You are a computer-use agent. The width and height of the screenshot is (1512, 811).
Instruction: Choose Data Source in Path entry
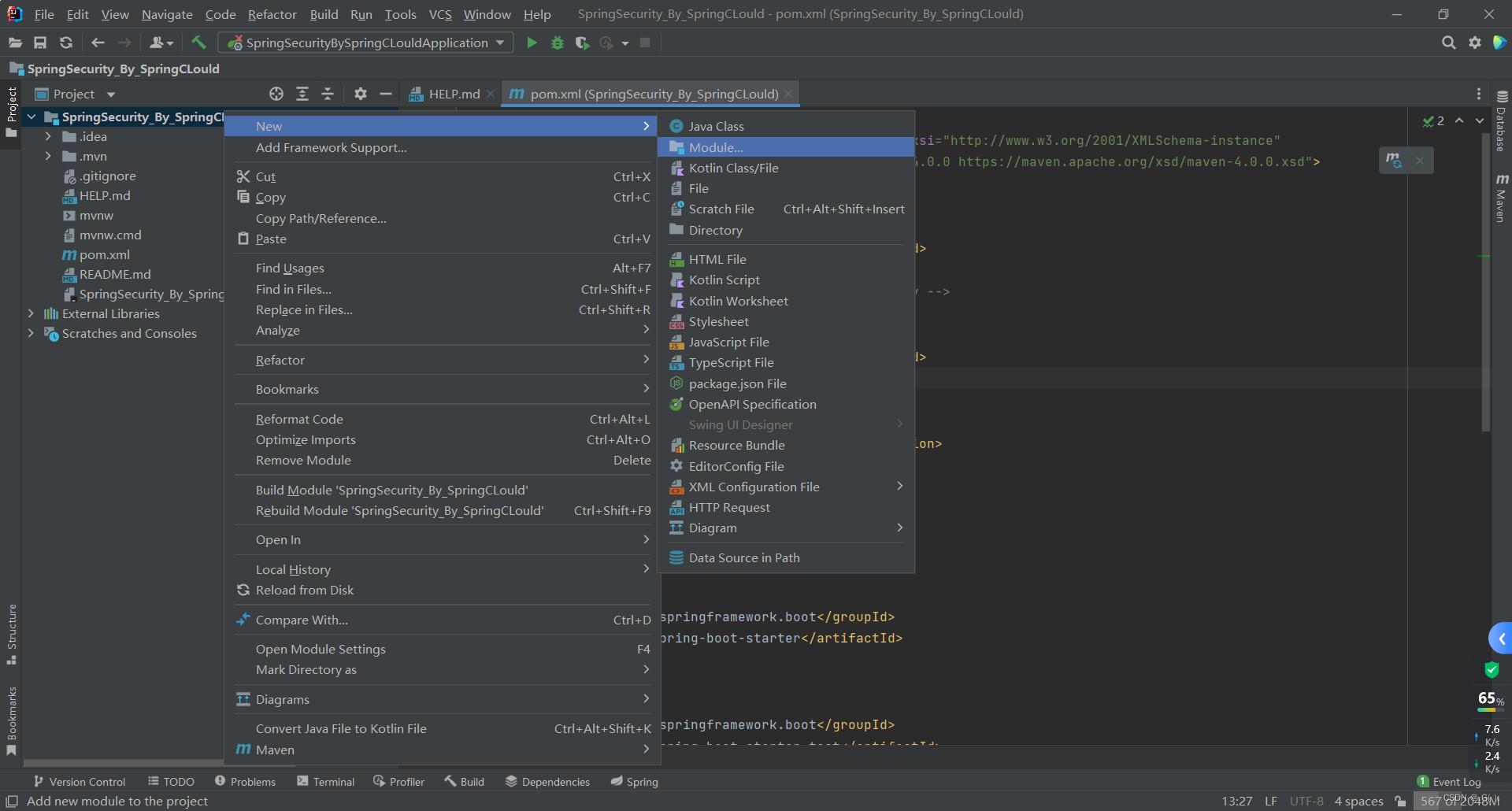pos(786,557)
